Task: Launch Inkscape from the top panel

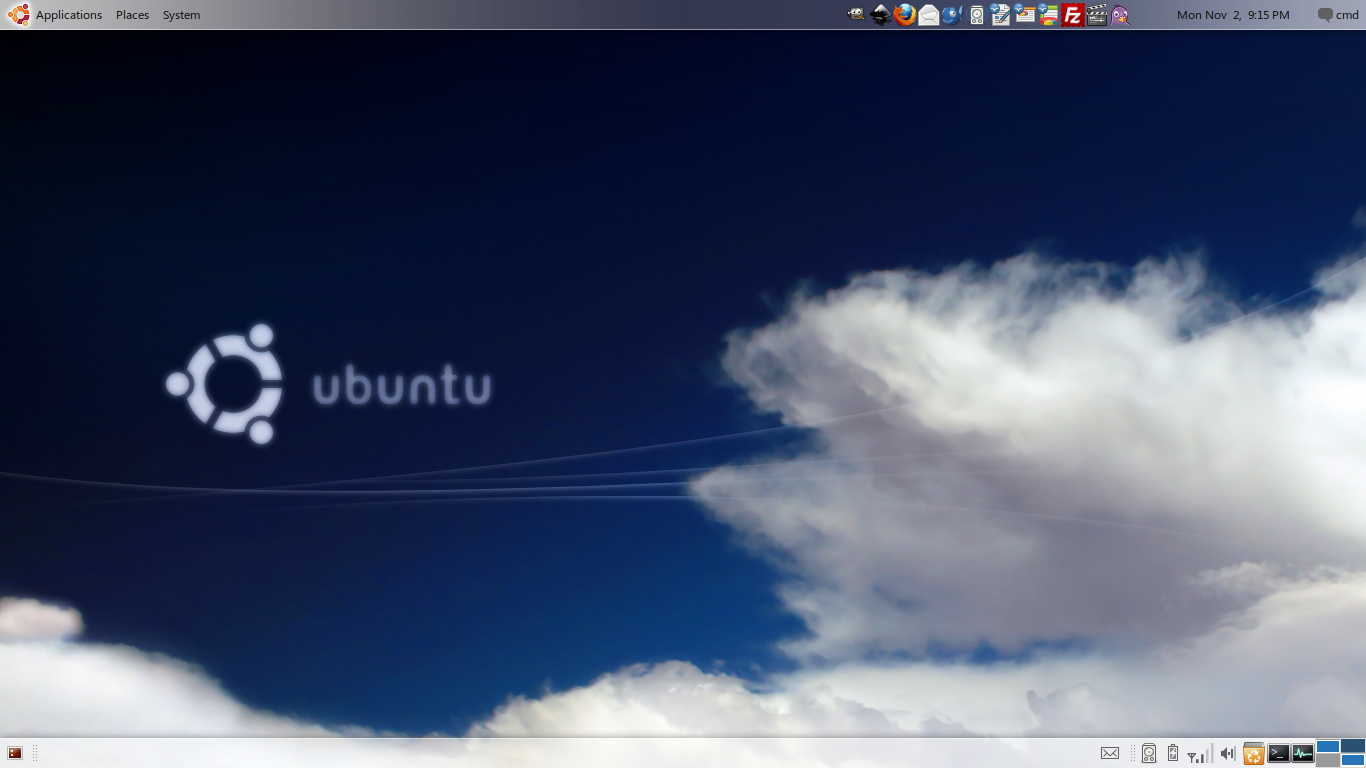Action: (x=881, y=15)
